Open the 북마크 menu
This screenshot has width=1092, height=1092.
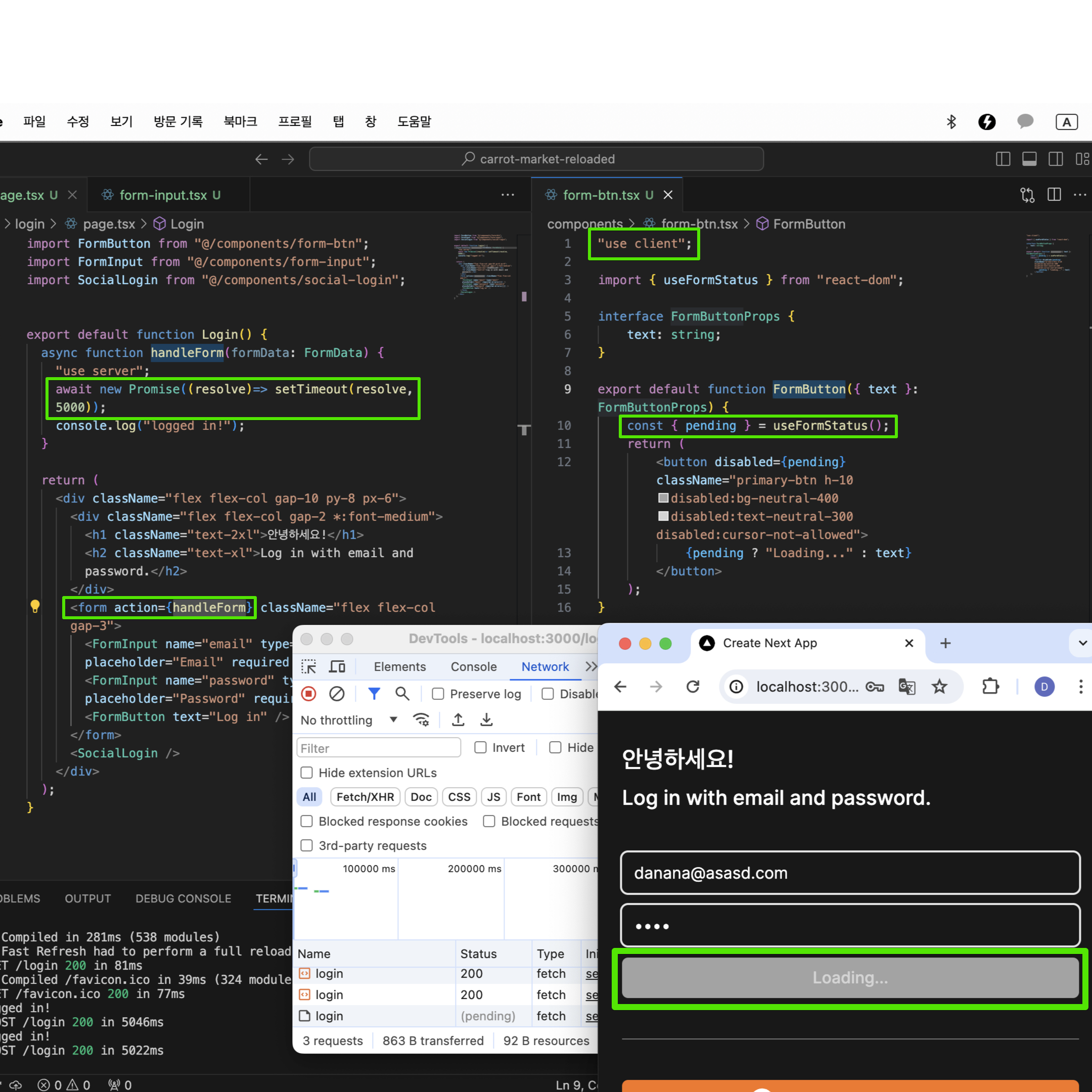[x=240, y=121]
